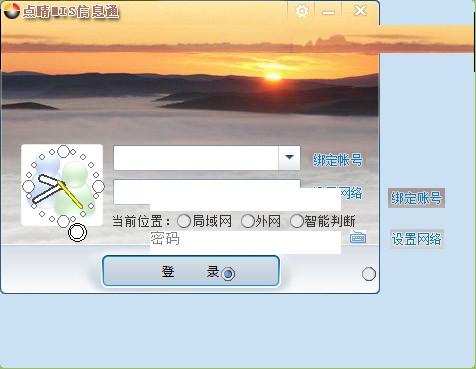Open 绑定帐号 link beside the account field
The width and height of the screenshot is (476, 369).
(x=337, y=160)
